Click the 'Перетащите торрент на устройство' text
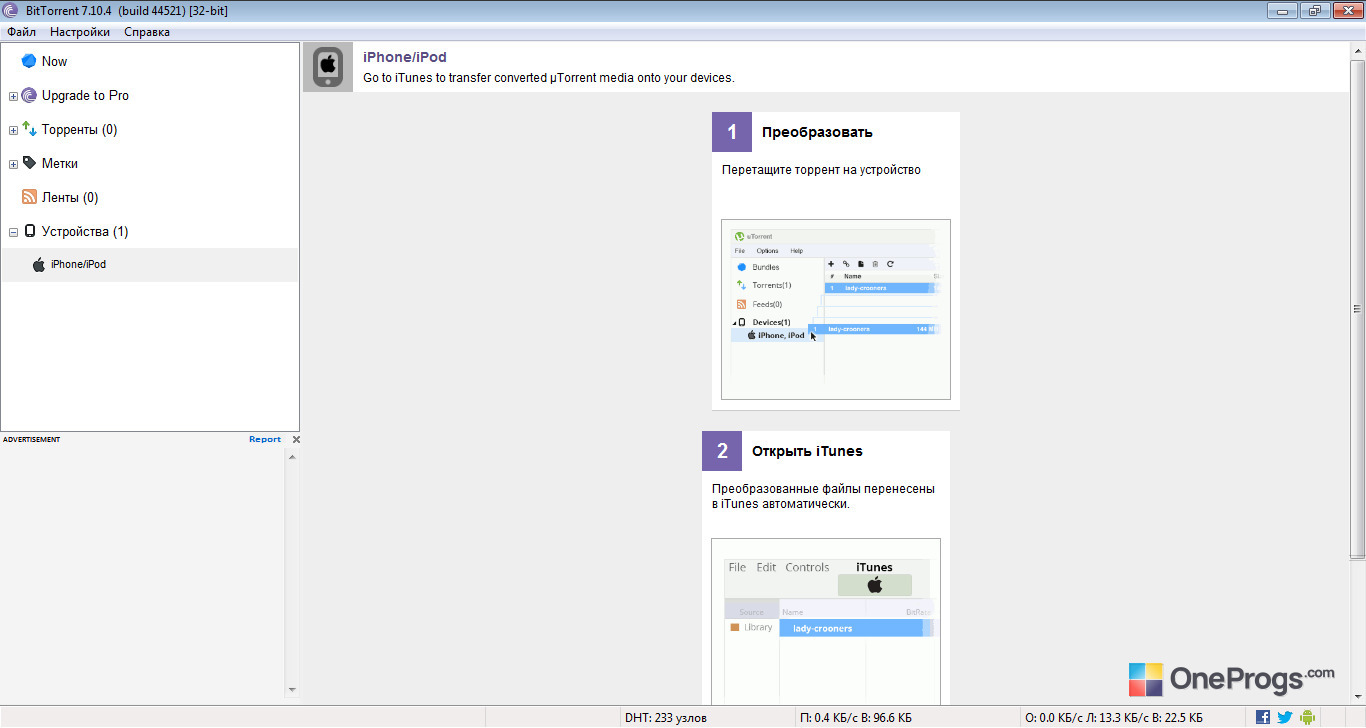This screenshot has width=1366, height=728. coord(821,170)
